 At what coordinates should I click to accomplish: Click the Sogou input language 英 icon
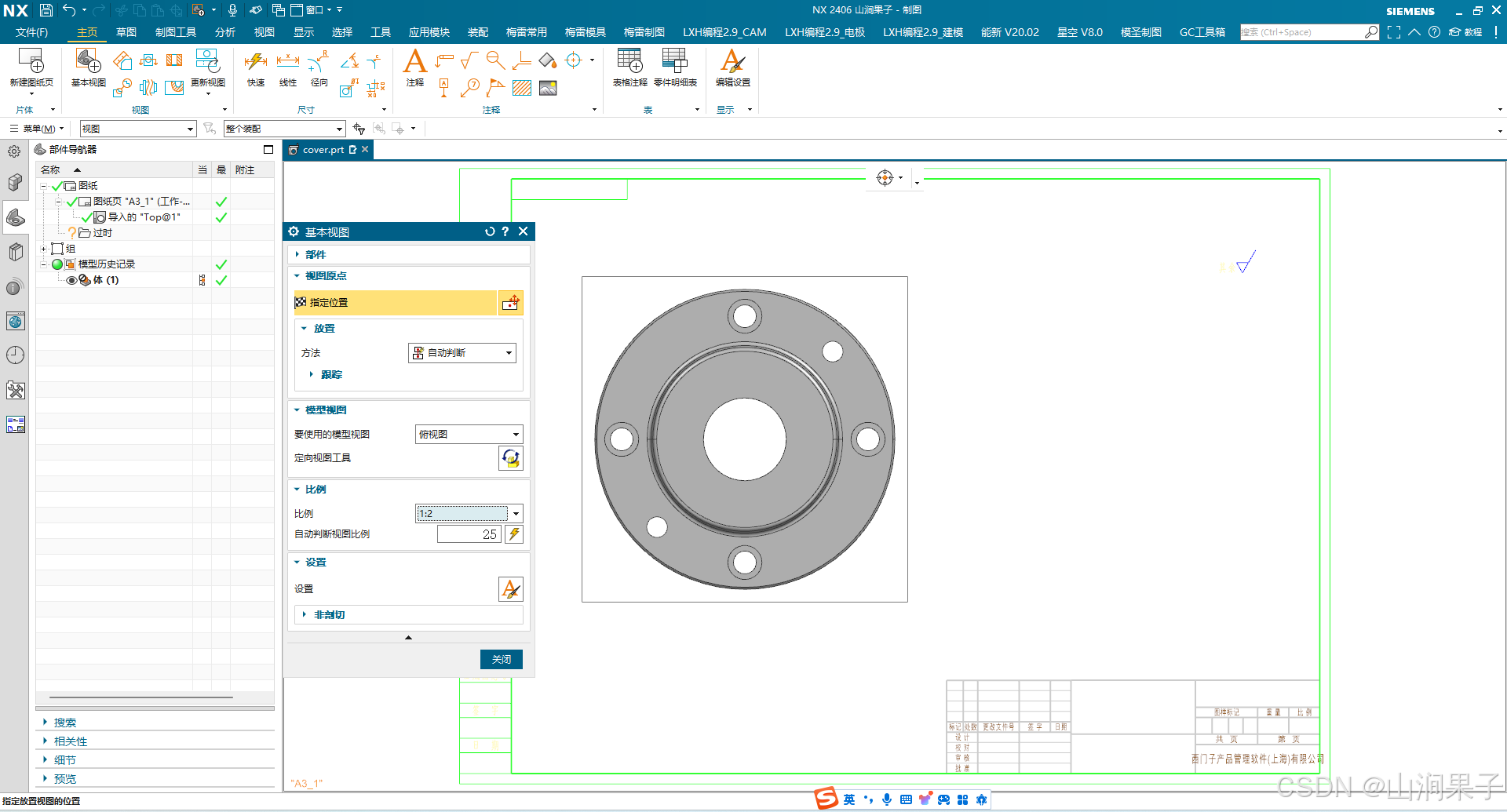(x=849, y=799)
